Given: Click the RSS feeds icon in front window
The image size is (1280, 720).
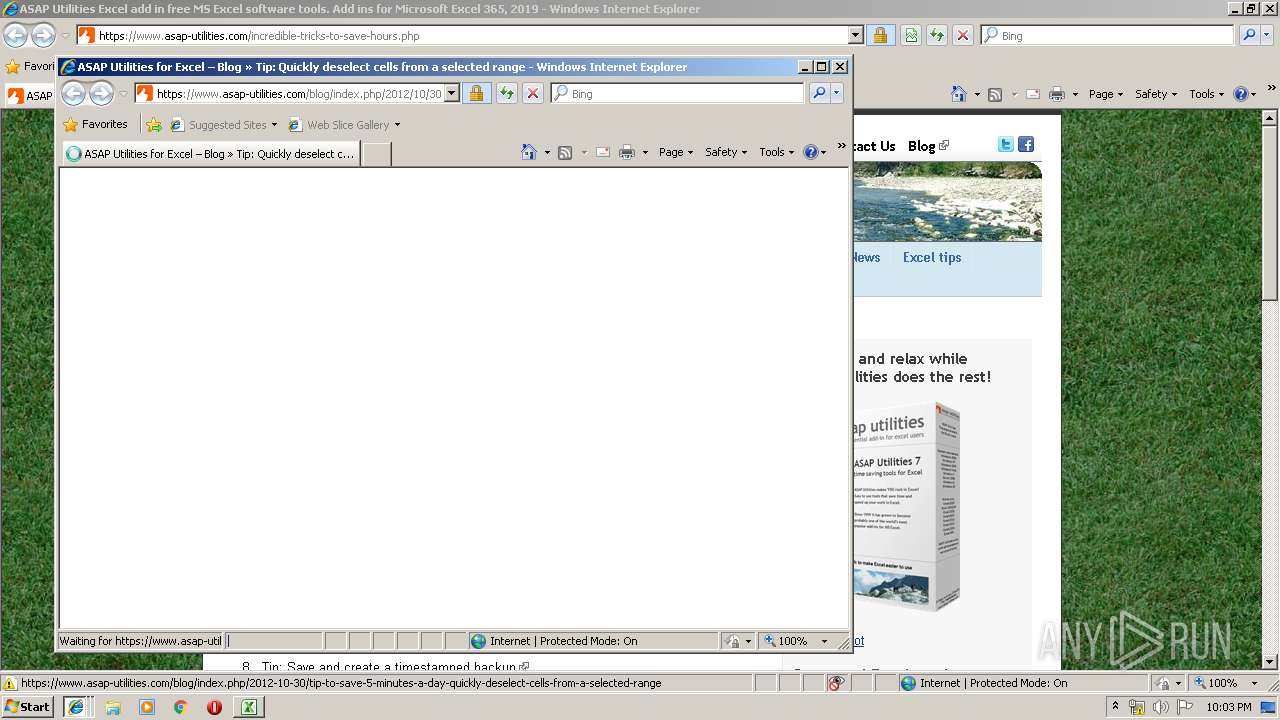Looking at the screenshot, I should coord(565,152).
